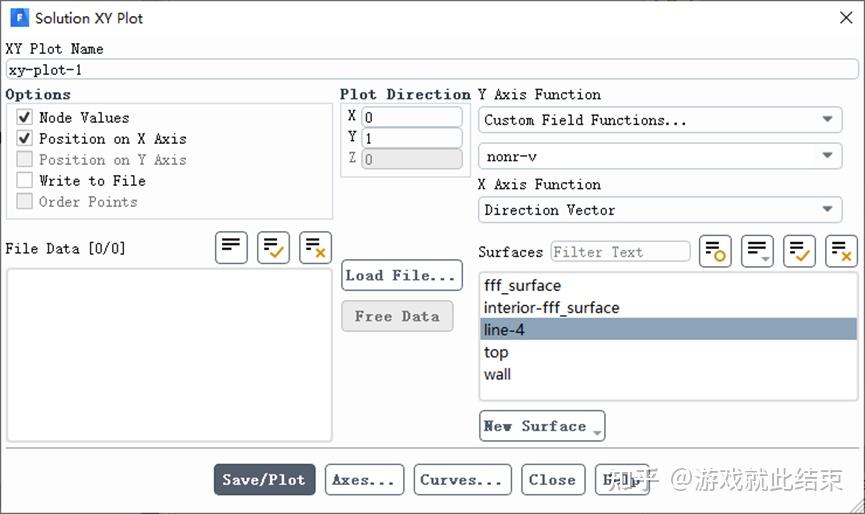Open Custom Field Functions dropdown

tap(660, 120)
